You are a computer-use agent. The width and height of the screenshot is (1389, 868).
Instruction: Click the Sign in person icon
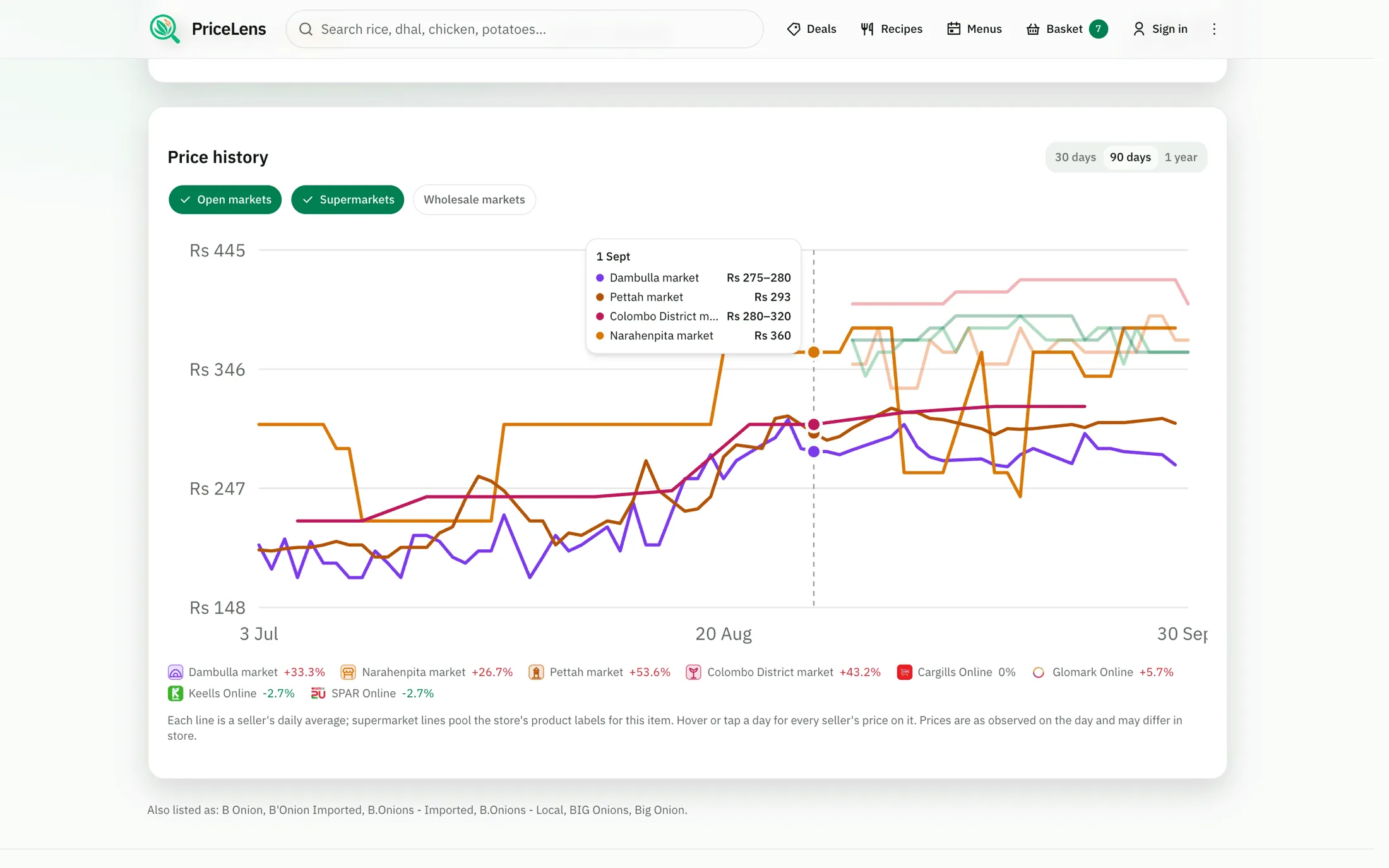pyautogui.click(x=1139, y=29)
